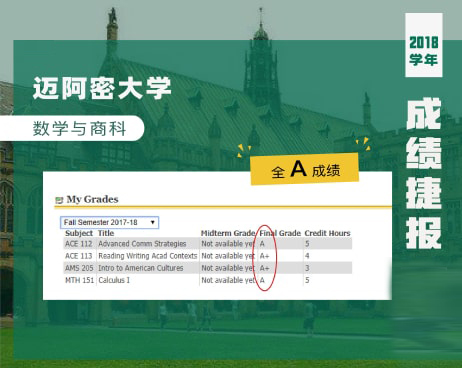Click Reading Writing Acad Contexts title

pyautogui.click(x=148, y=256)
